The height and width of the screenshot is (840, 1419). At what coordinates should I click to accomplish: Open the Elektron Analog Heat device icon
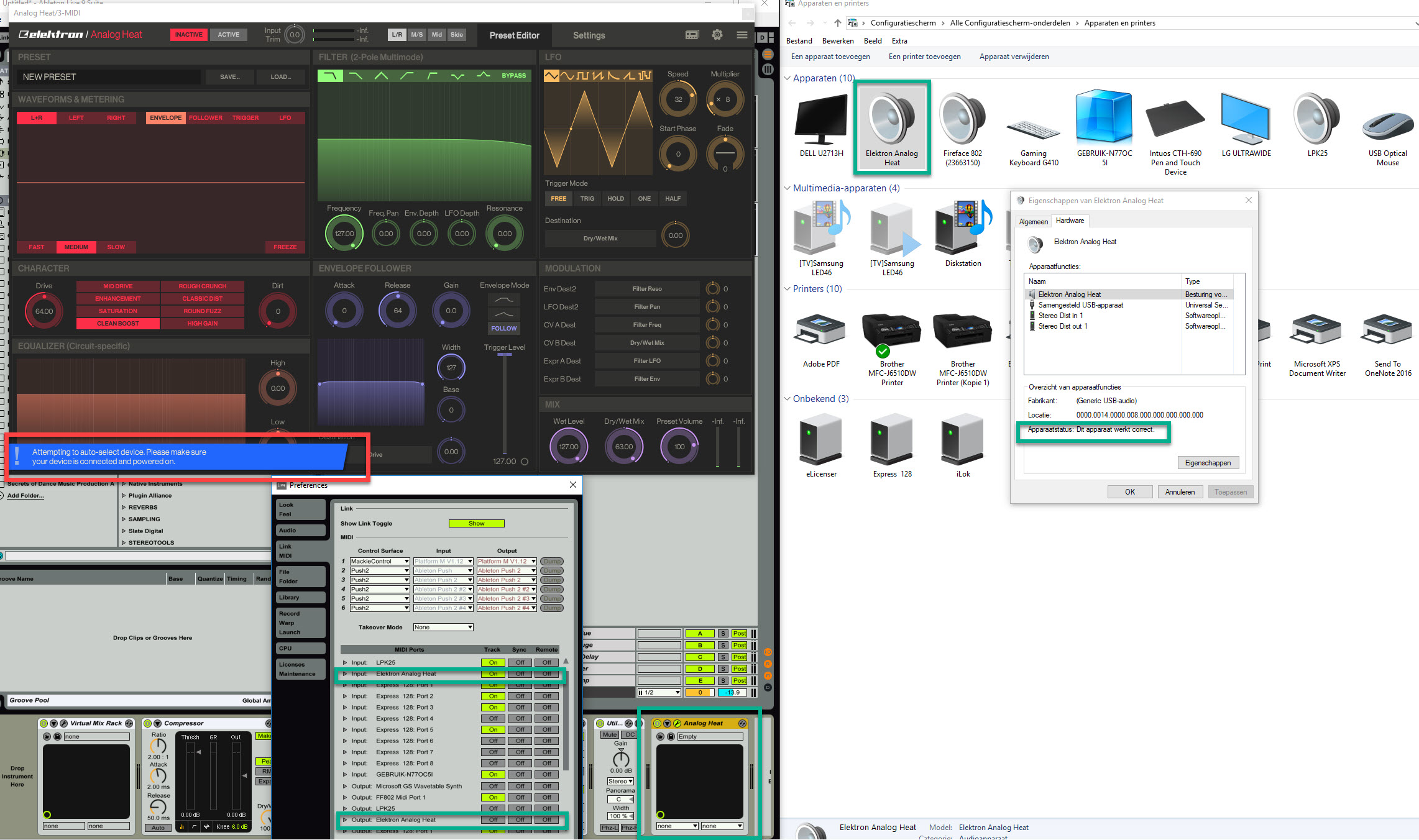[892, 118]
